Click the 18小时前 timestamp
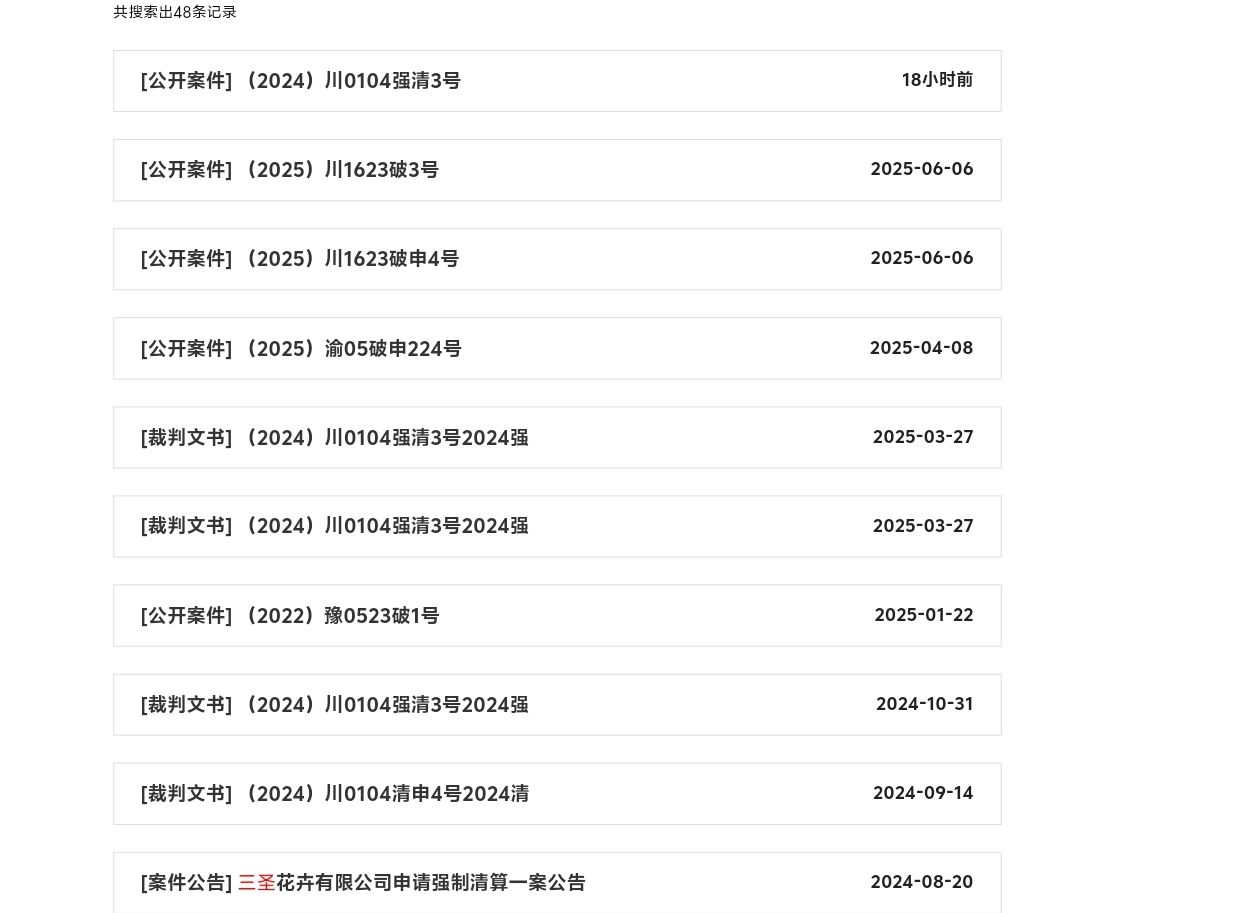This screenshot has height=913, width=1260. click(x=937, y=80)
